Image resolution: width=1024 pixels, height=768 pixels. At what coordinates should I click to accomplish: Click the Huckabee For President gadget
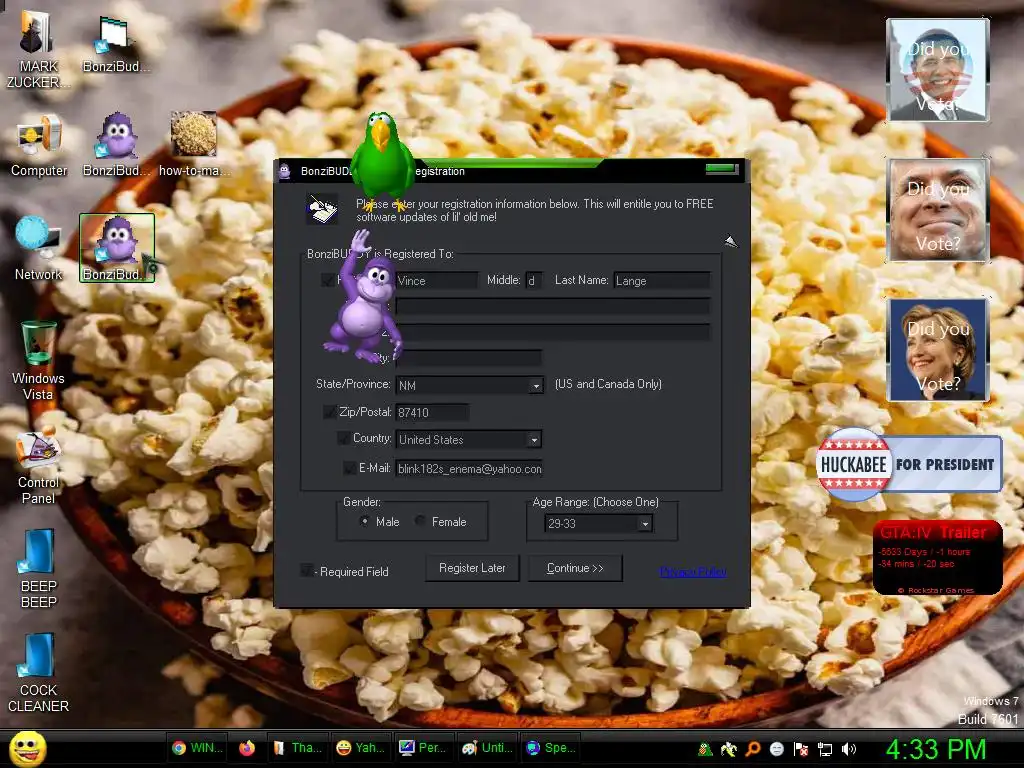click(x=909, y=464)
